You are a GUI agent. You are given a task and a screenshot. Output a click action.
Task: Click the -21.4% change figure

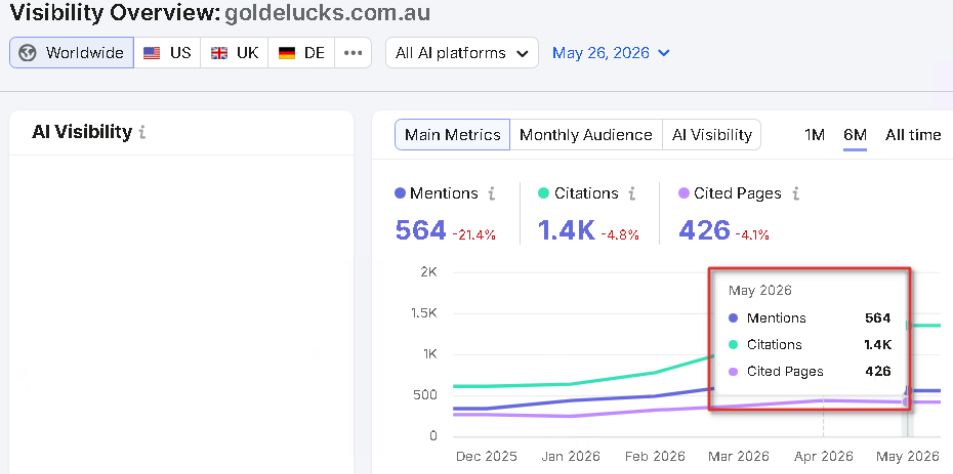(474, 235)
